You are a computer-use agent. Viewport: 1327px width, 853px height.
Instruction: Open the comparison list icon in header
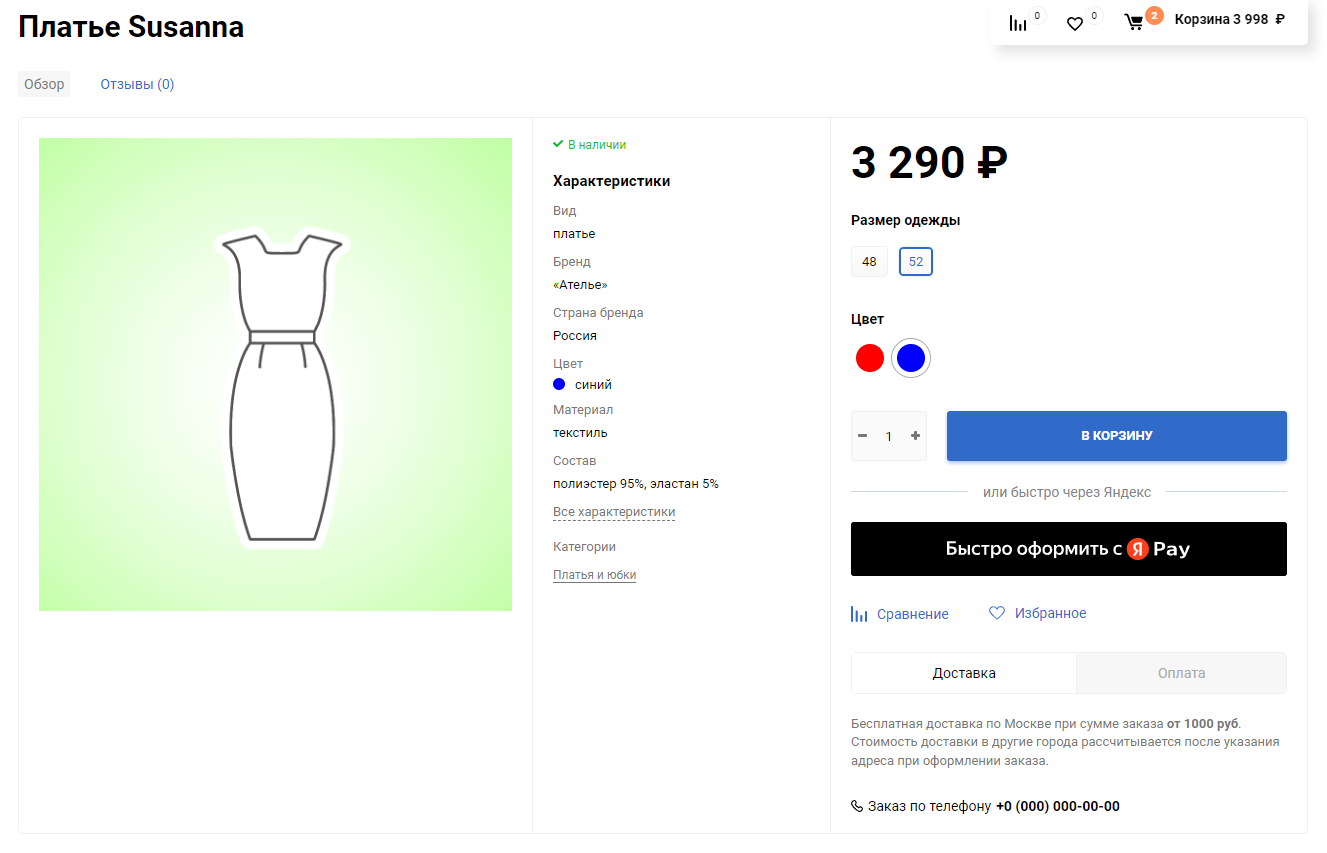click(x=1018, y=23)
